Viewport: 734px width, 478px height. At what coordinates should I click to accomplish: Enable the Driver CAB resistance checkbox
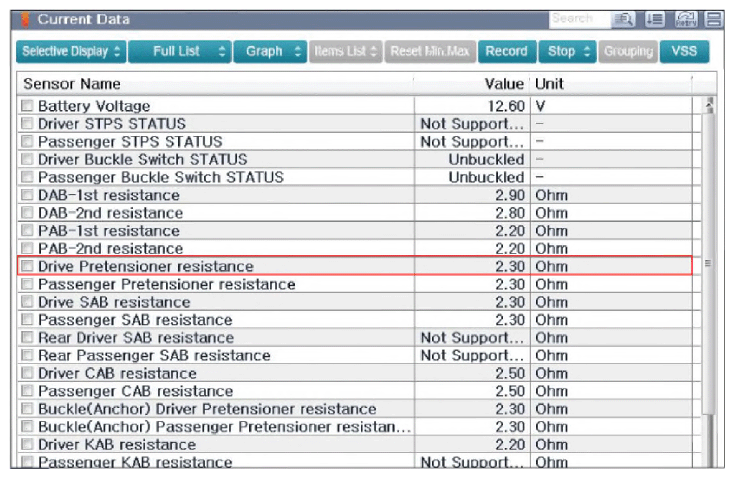click(x=27, y=373)
